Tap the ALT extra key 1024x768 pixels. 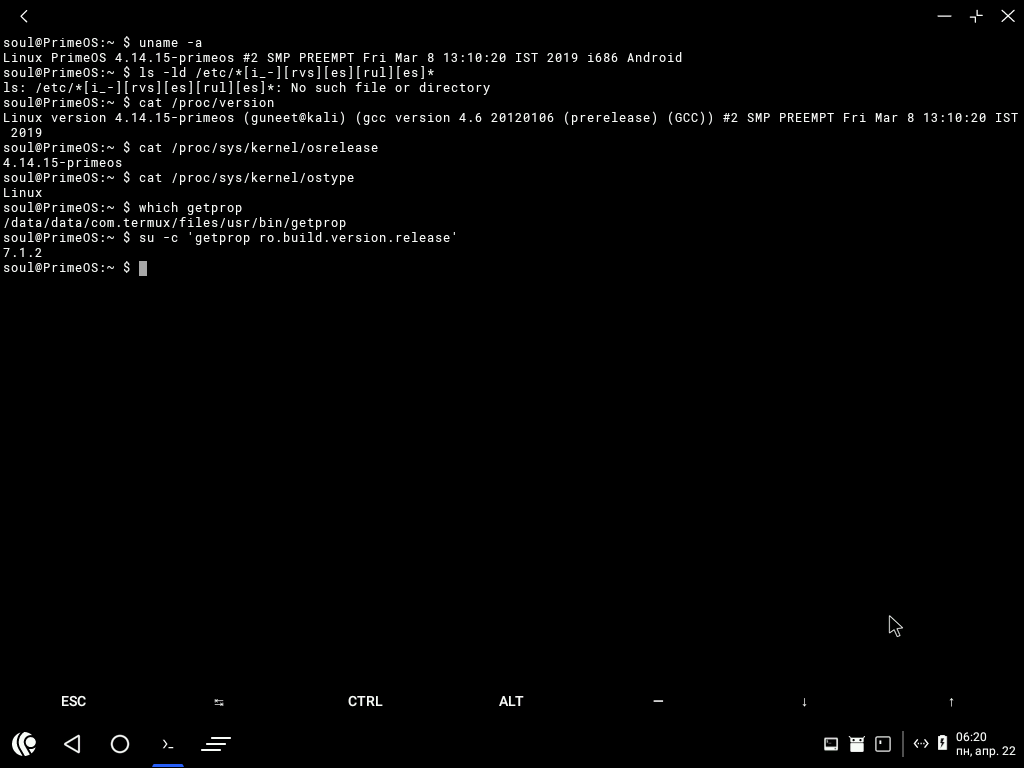(x=511, y=701)
